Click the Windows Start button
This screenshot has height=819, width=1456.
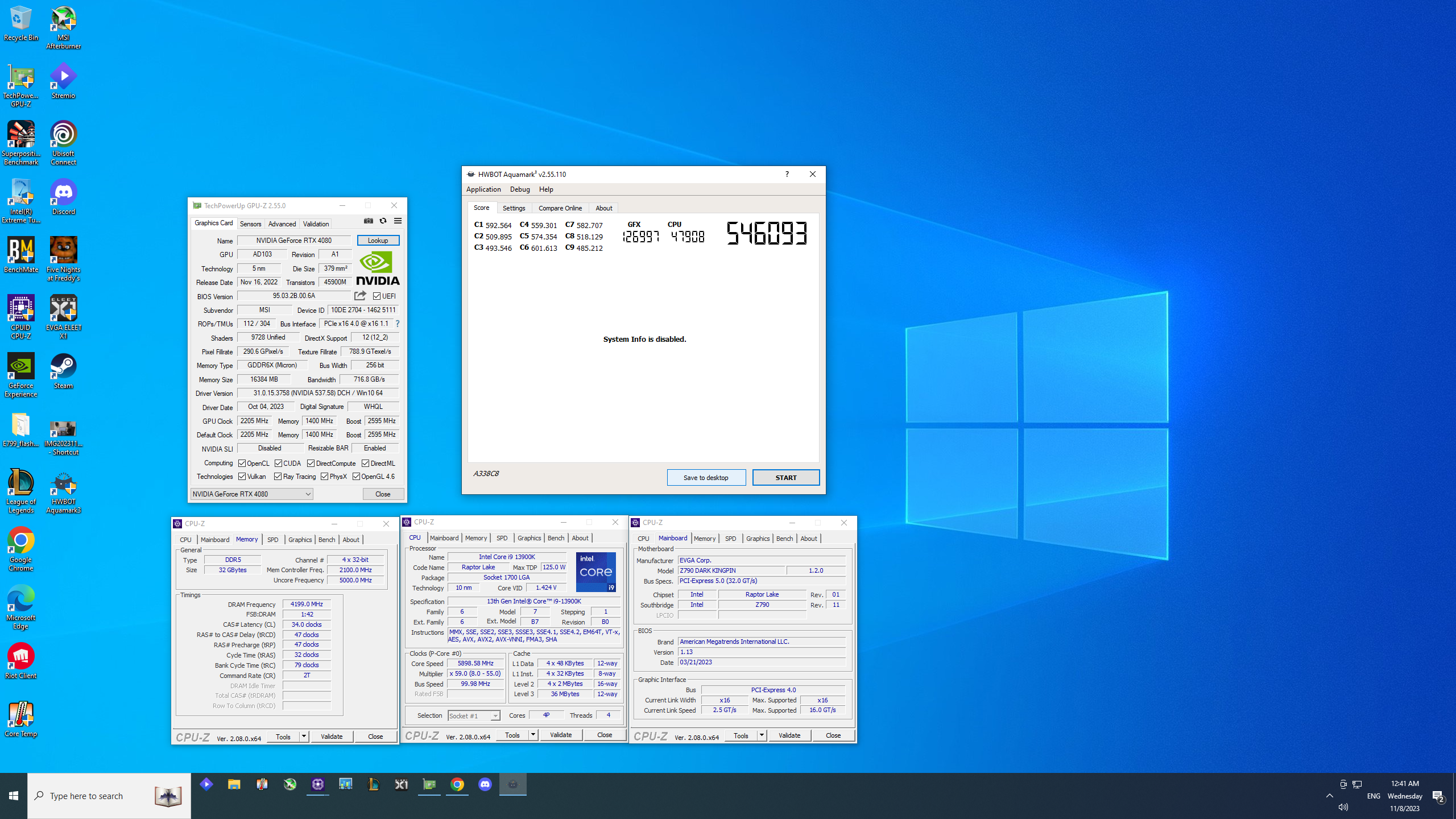click(x=14, y=796)
